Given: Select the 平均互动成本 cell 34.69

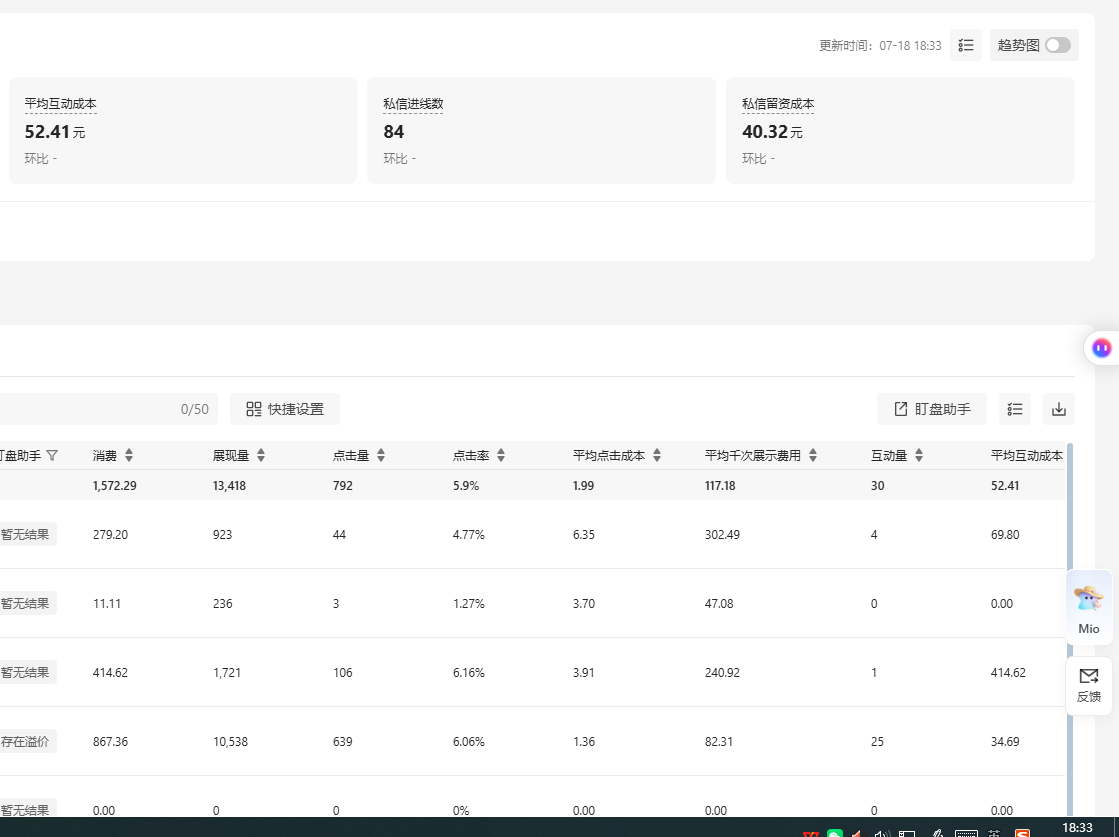Looking at the screenshot, I should (1005, 741).
